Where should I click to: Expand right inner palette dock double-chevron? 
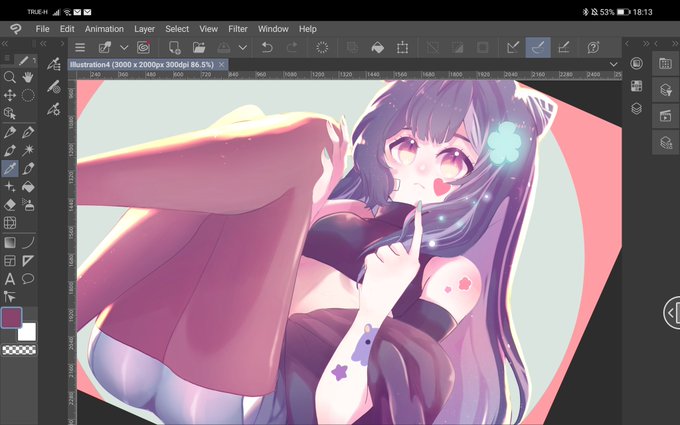pyautogui.click(x=646, y=43)
